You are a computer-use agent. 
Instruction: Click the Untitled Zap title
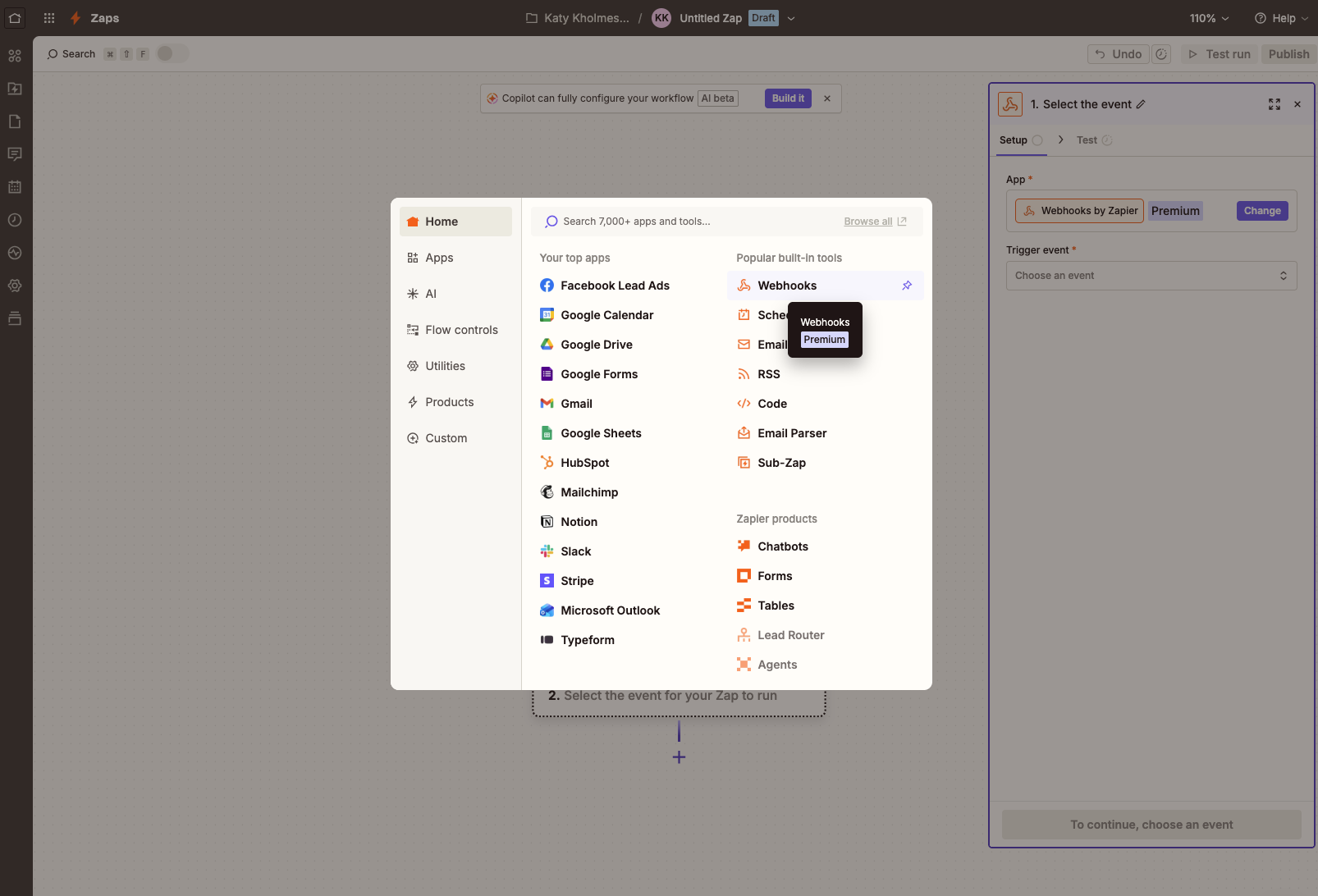click(x=711, y=18)
